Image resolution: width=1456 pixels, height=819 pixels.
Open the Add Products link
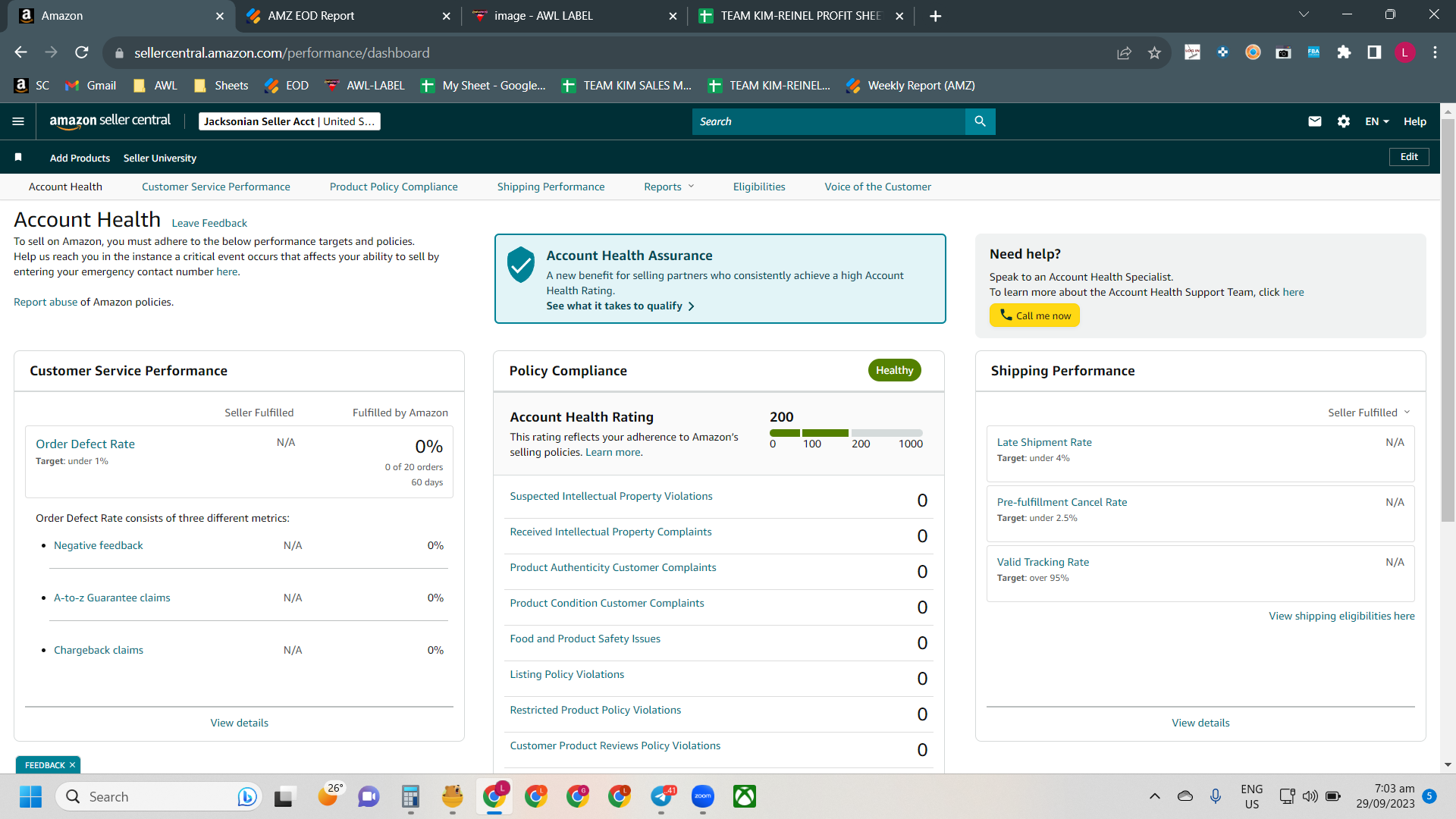pyautogui.click(x=80, y=158)
